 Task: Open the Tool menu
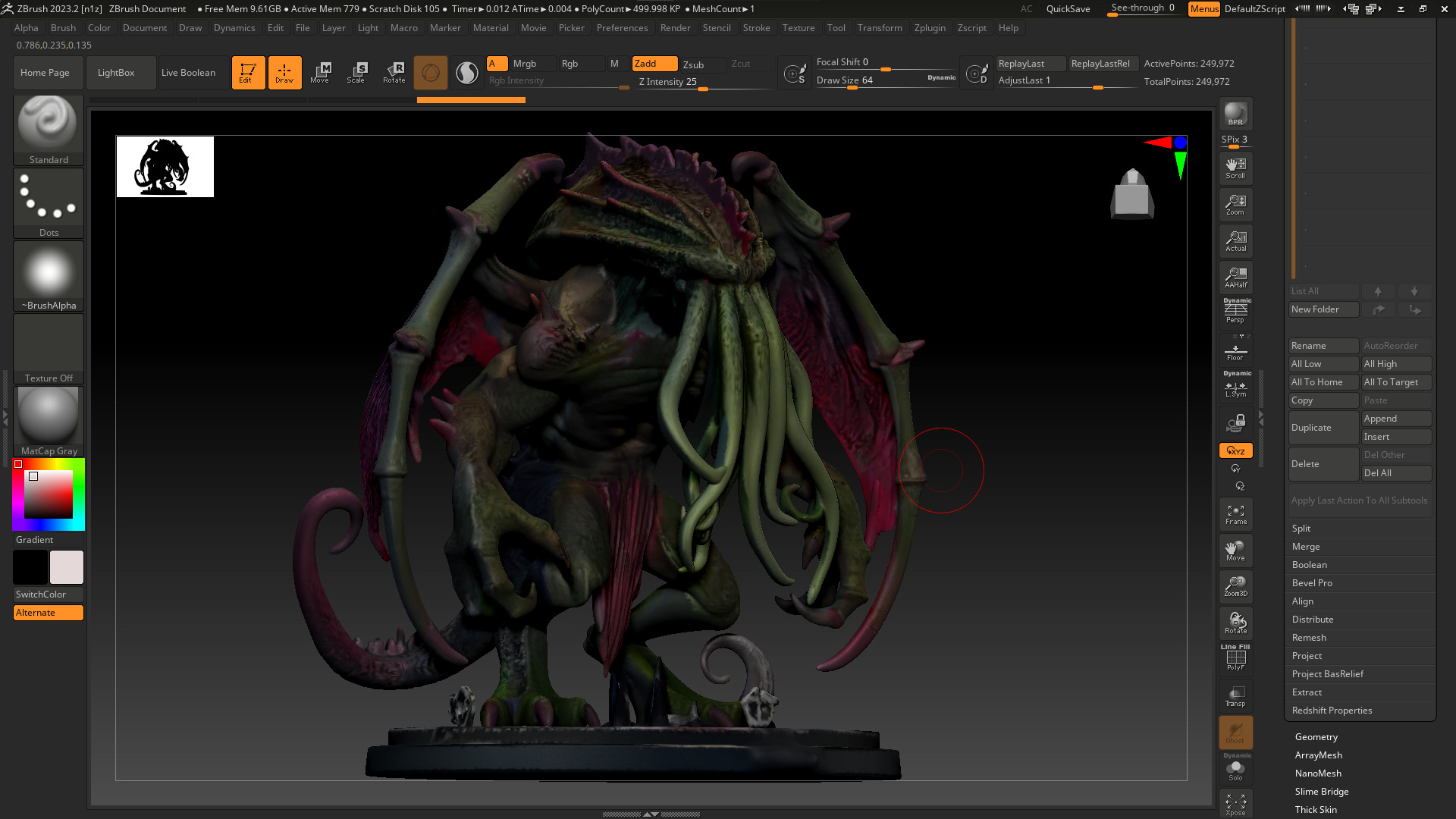click(836, 28)
